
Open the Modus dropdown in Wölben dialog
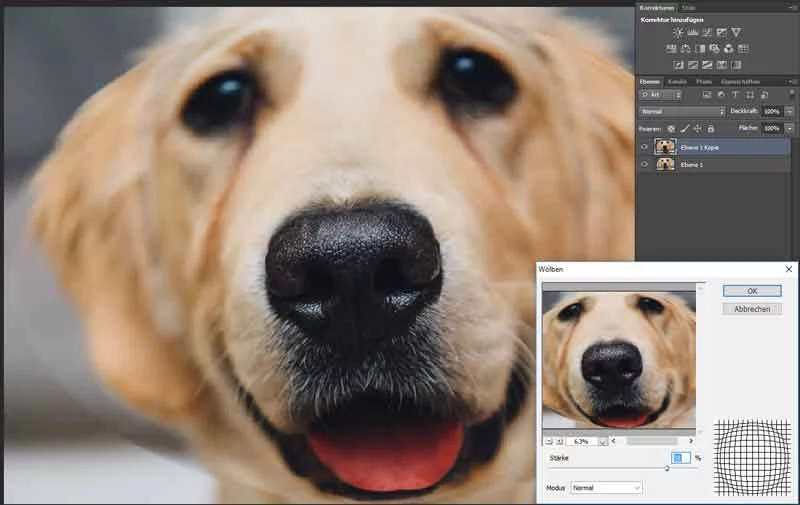[606, 487]
